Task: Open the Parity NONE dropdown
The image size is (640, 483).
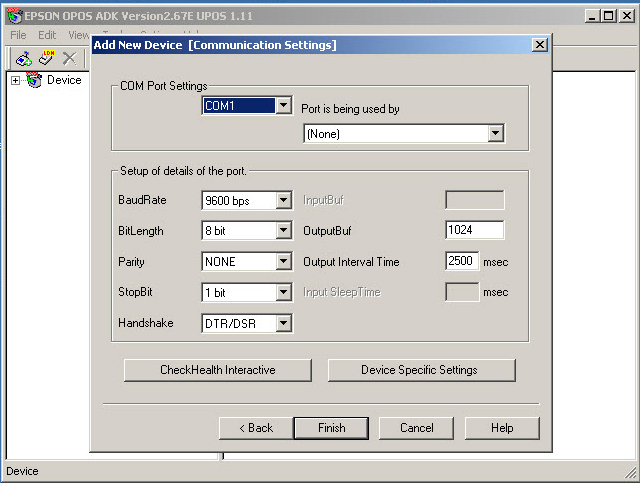Action: pos(283,261)
